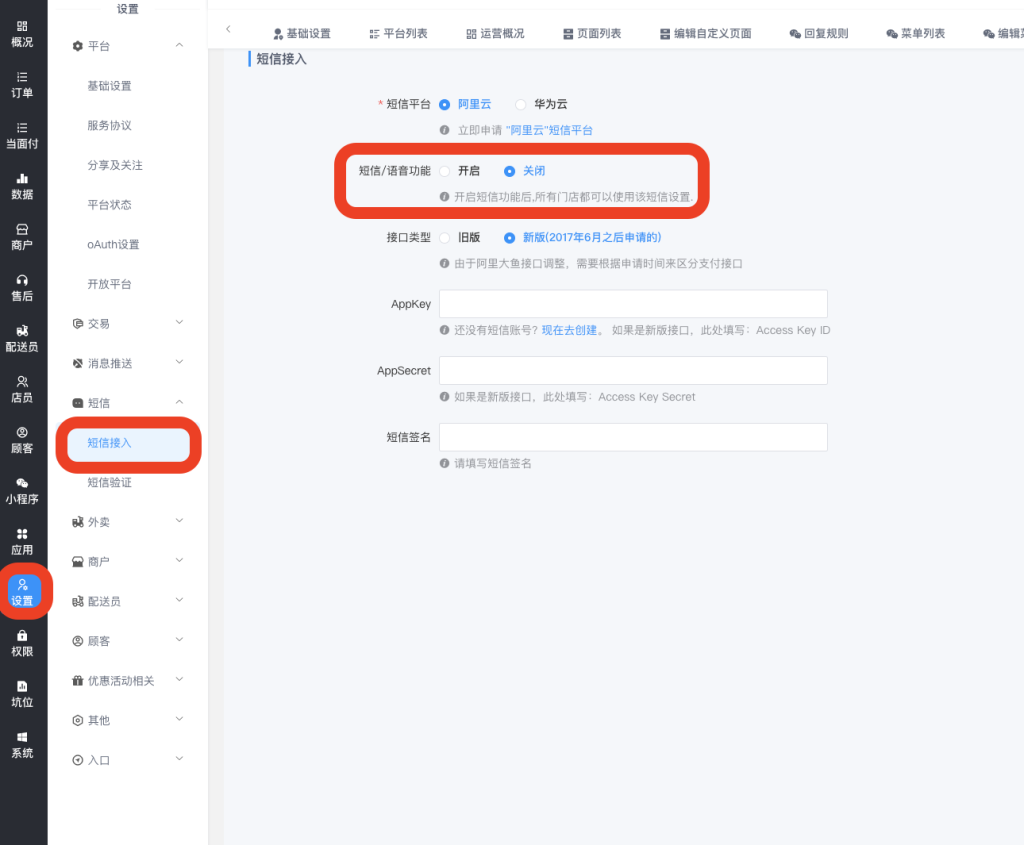Open the 回复规则 tab
Viewport: 1024px width, 845px height.
(818, 34)
